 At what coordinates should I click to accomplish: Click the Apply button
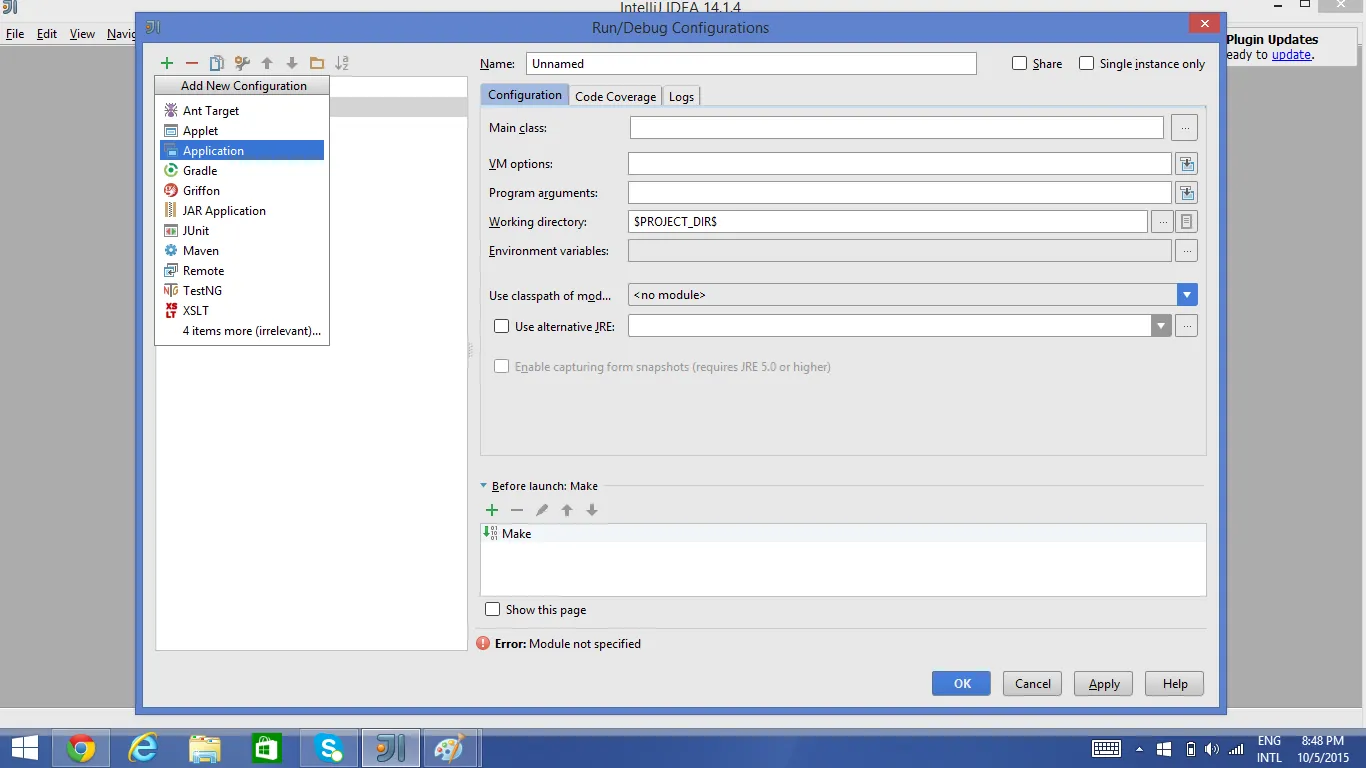(x=1104, y=684)
